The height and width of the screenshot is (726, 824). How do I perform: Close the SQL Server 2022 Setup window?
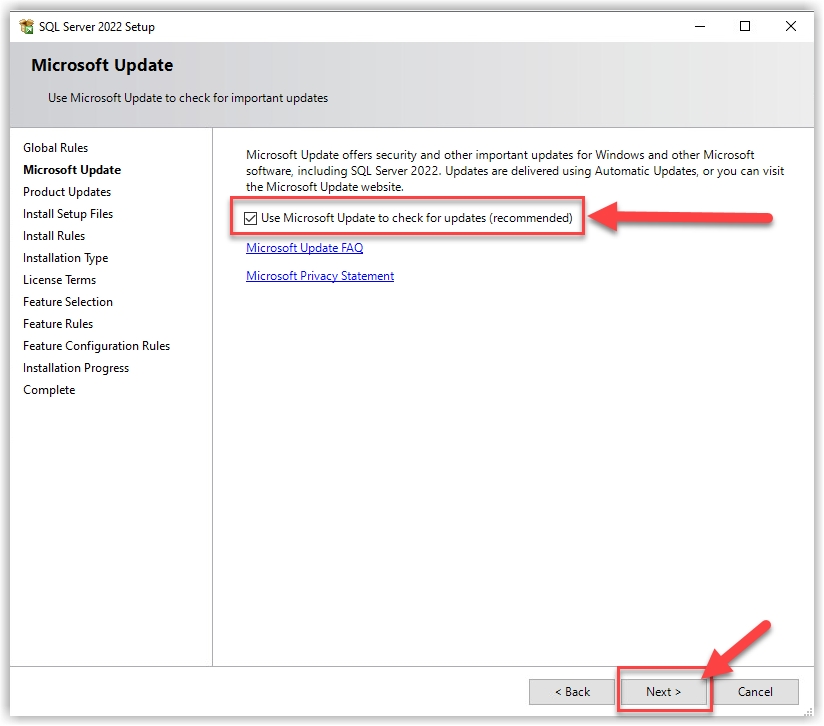(790, 26)
